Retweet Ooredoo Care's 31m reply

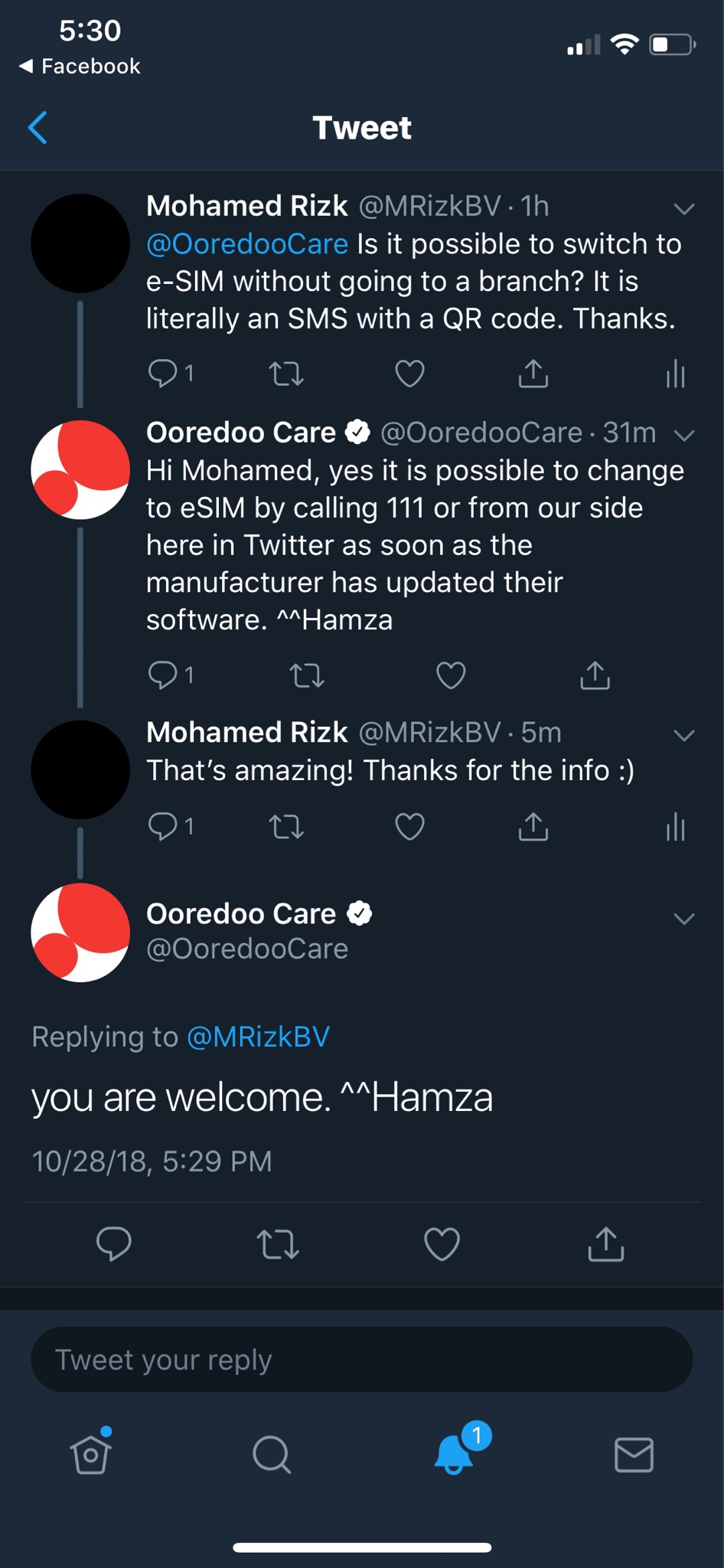(307, 675)
